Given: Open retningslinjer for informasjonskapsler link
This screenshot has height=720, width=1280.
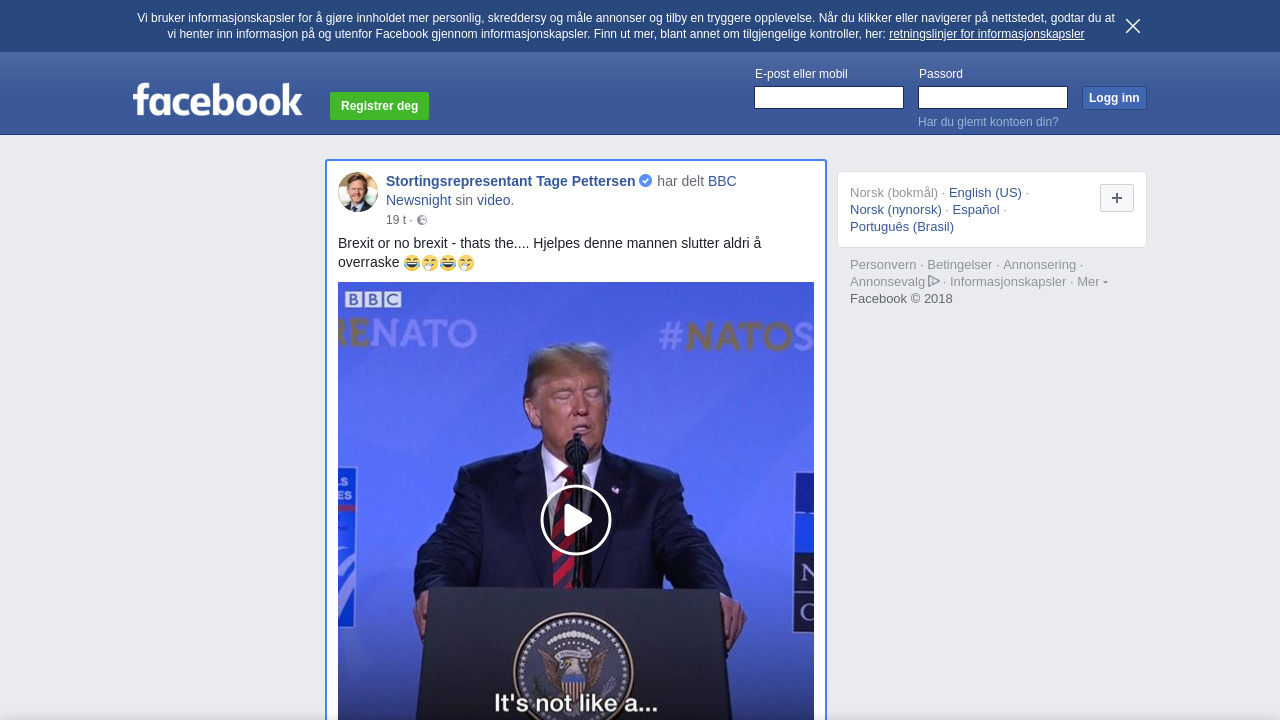Looking at the screenshot, I should click(x=986, y=34).
